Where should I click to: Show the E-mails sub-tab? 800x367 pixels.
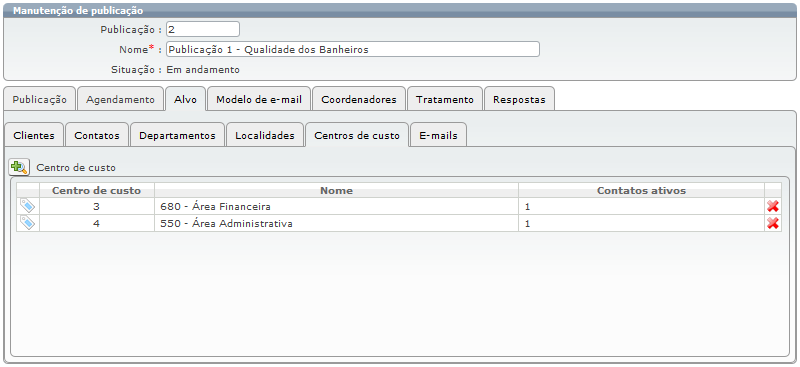(438, 135)
